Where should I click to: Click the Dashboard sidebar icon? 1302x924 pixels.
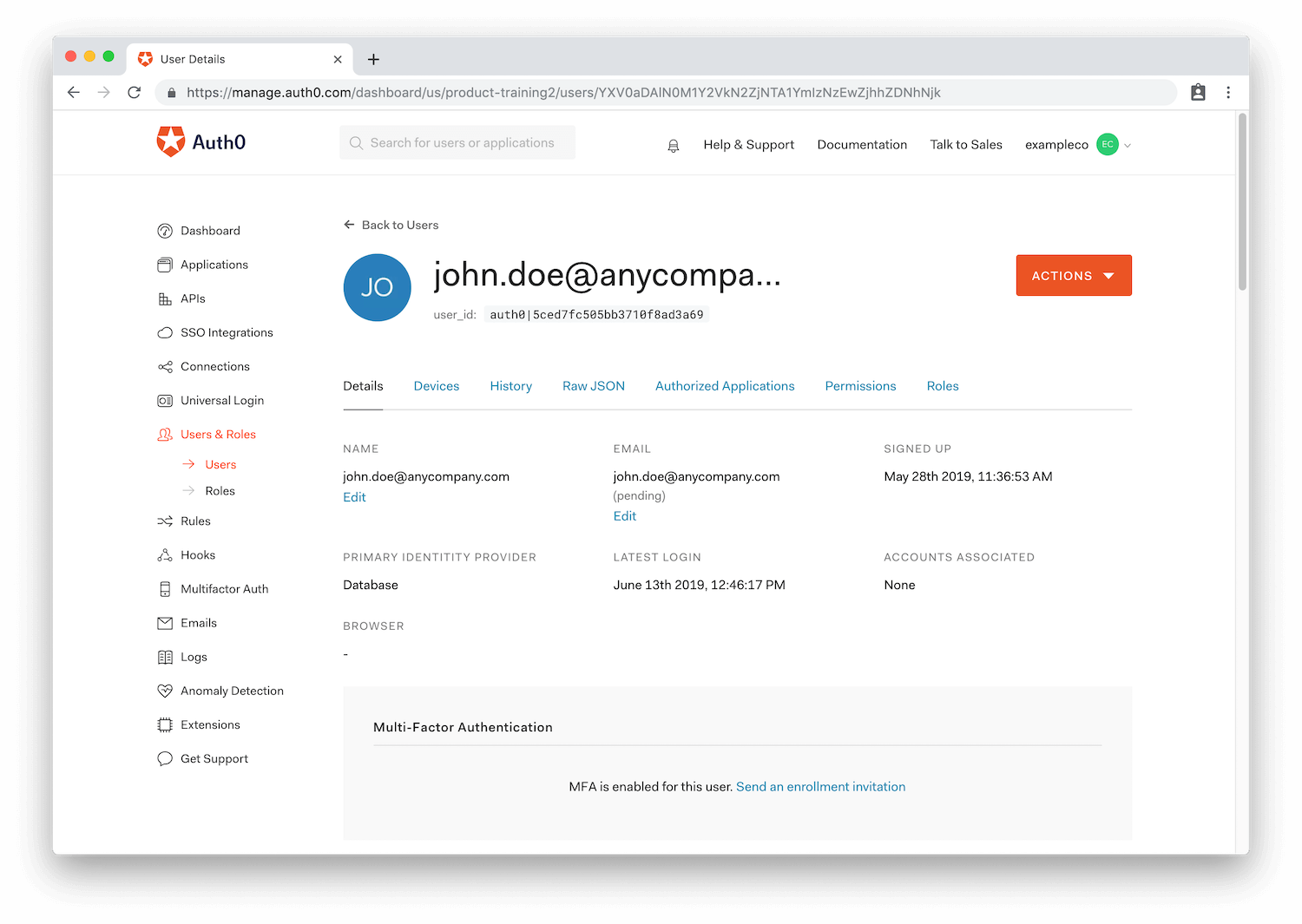point(165,231)
